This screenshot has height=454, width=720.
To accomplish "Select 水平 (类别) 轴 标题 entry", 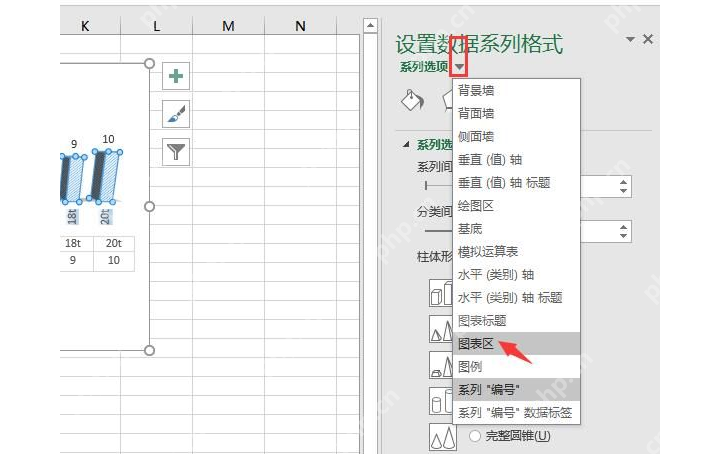I will pyautogui.click(x=516, y=297).
